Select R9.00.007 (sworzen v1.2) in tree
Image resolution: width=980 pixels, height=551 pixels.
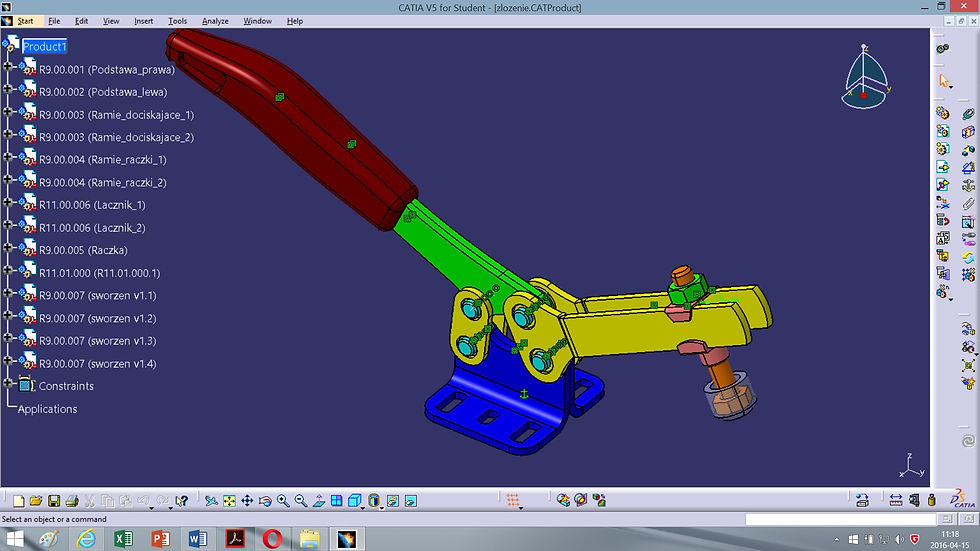98,318
